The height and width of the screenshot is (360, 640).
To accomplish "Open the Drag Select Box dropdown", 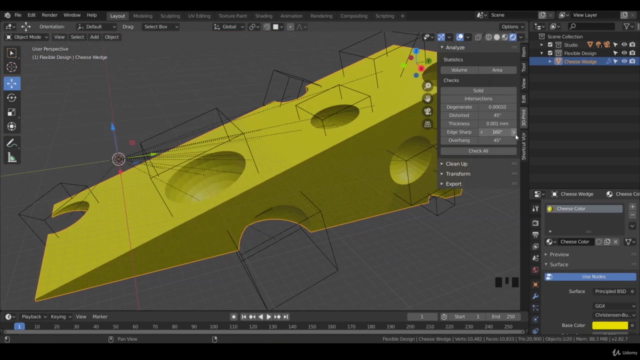I will pyautogui.click(x=161, y=27).
